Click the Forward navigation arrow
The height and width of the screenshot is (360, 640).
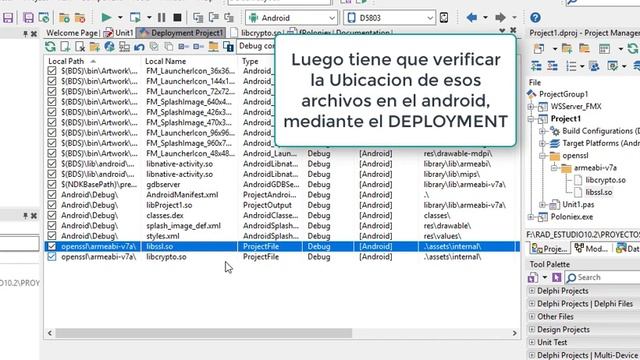coord(500,18)
